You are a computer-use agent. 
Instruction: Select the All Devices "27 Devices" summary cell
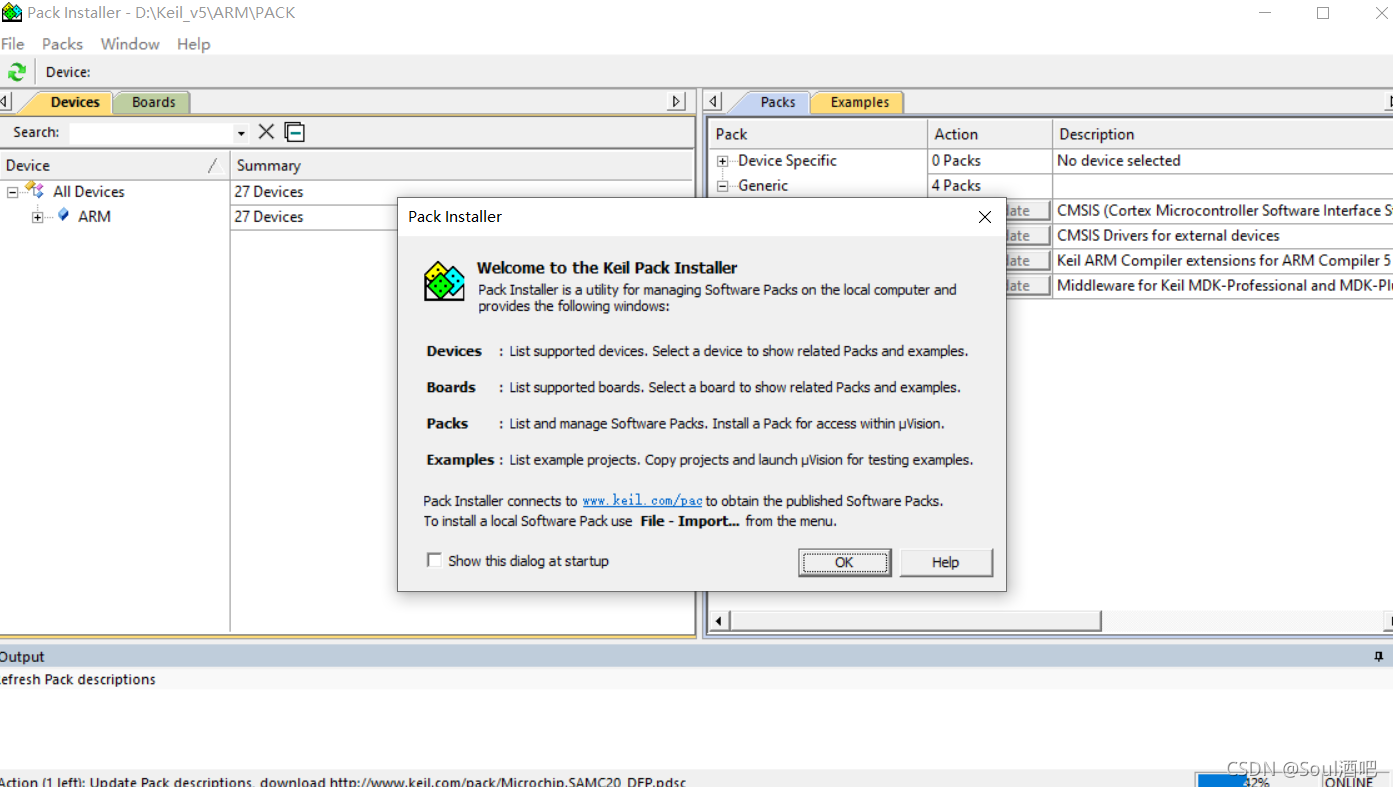[x=462, y=191]
